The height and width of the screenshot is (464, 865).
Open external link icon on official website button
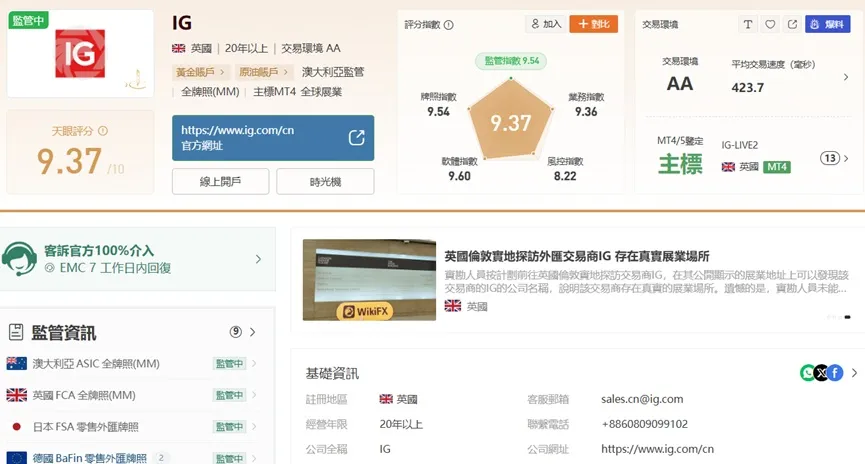coord(356,137)
